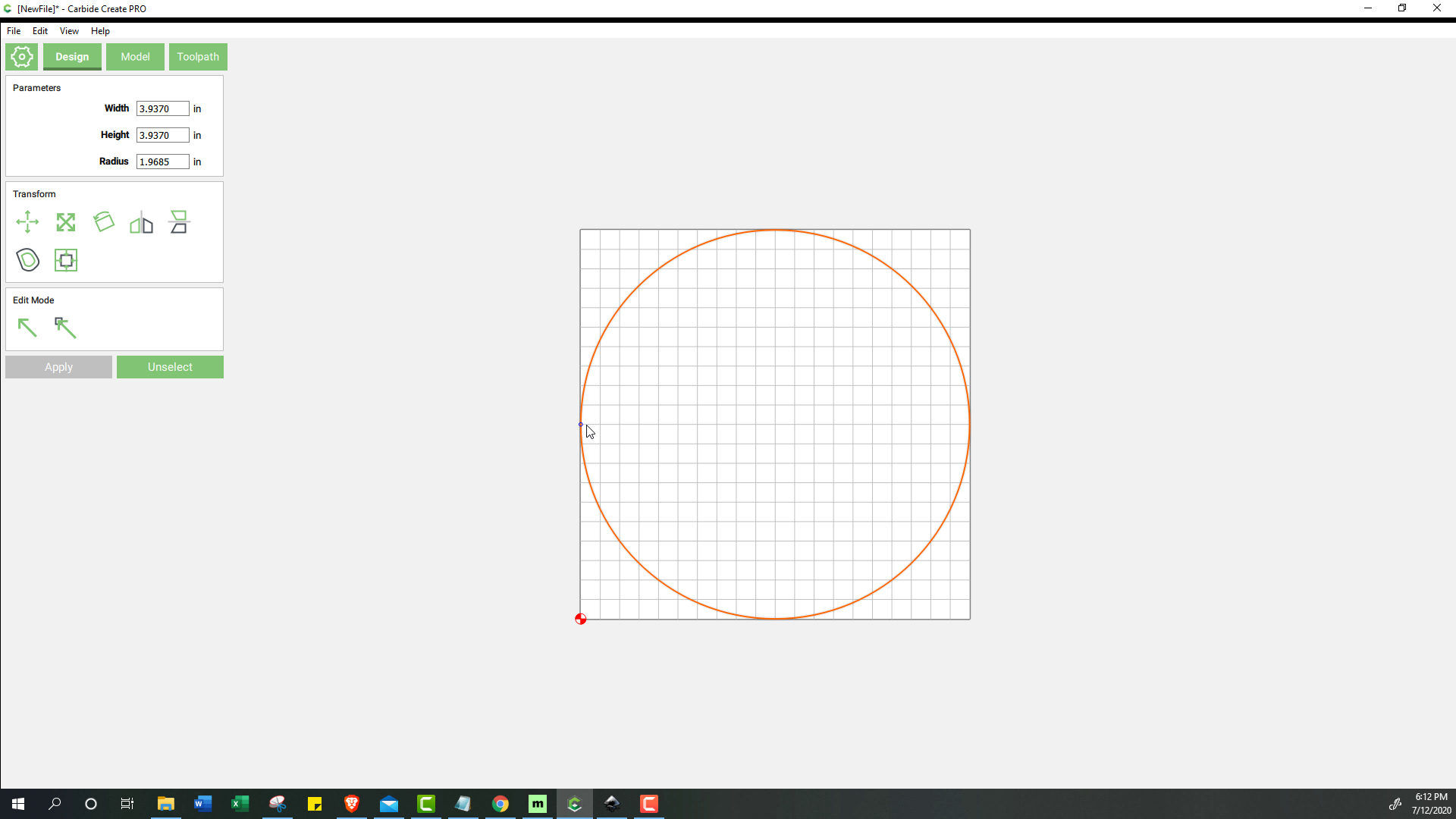This screenshot has width=1456, height=819.
Task: Open the Toolpath tab
Action: [x=198, y=56]
